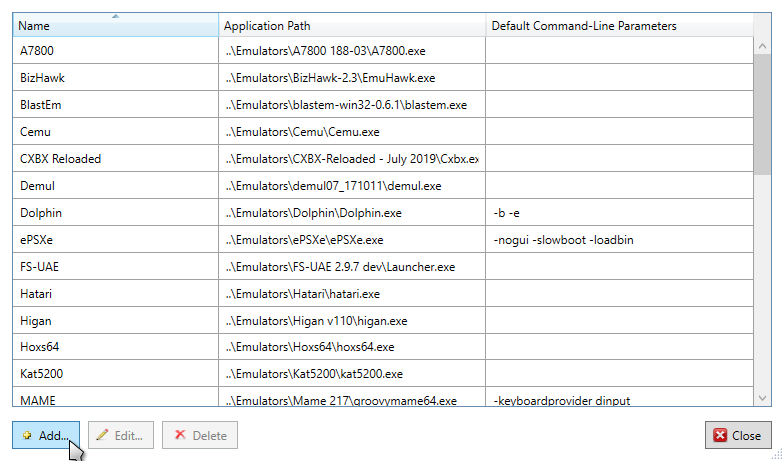Select the Cemu emulator row
This screenshot has width=784, height=461.
click(x=383, y=132)
